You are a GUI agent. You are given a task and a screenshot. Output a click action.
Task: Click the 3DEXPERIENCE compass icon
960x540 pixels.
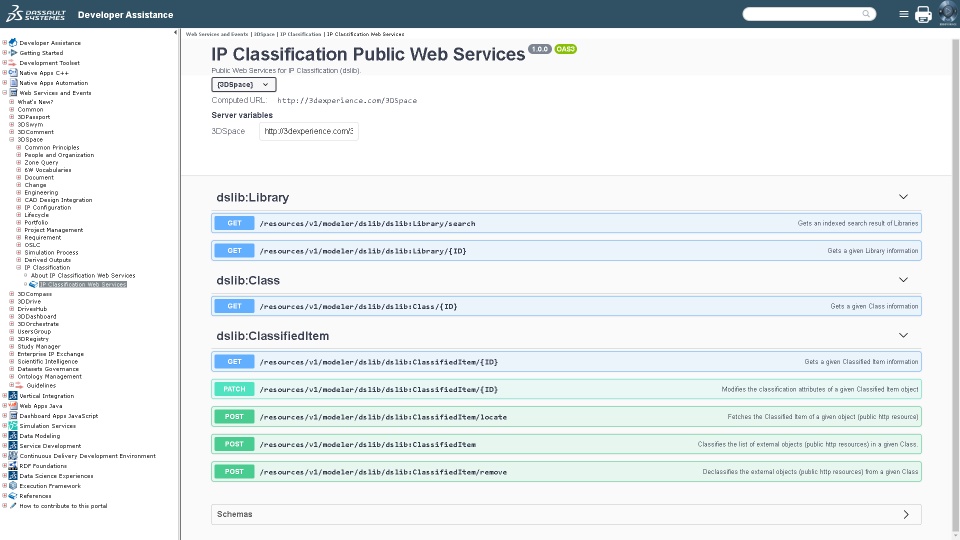point(947,13)
